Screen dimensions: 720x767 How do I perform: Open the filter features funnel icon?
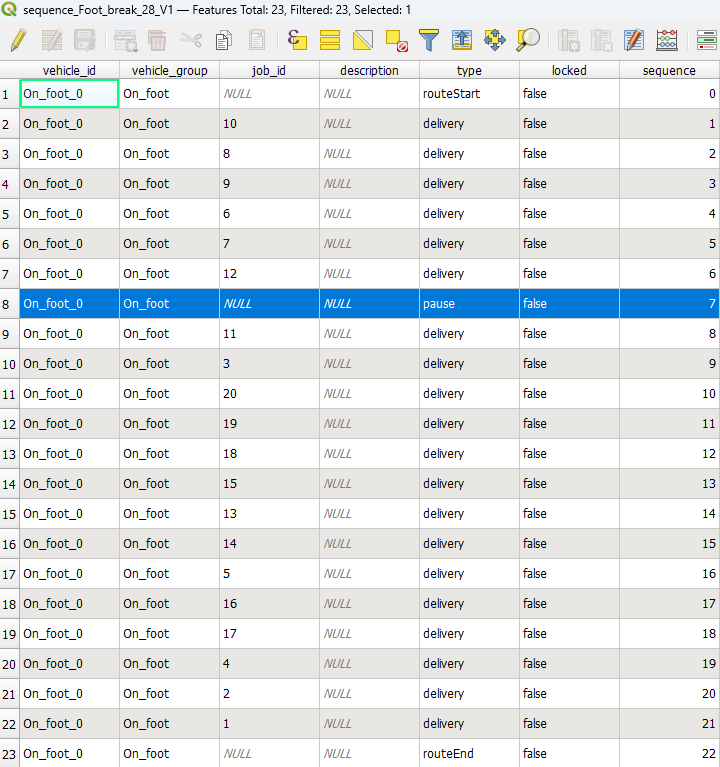pyautogui.click(x=429, y=40)
